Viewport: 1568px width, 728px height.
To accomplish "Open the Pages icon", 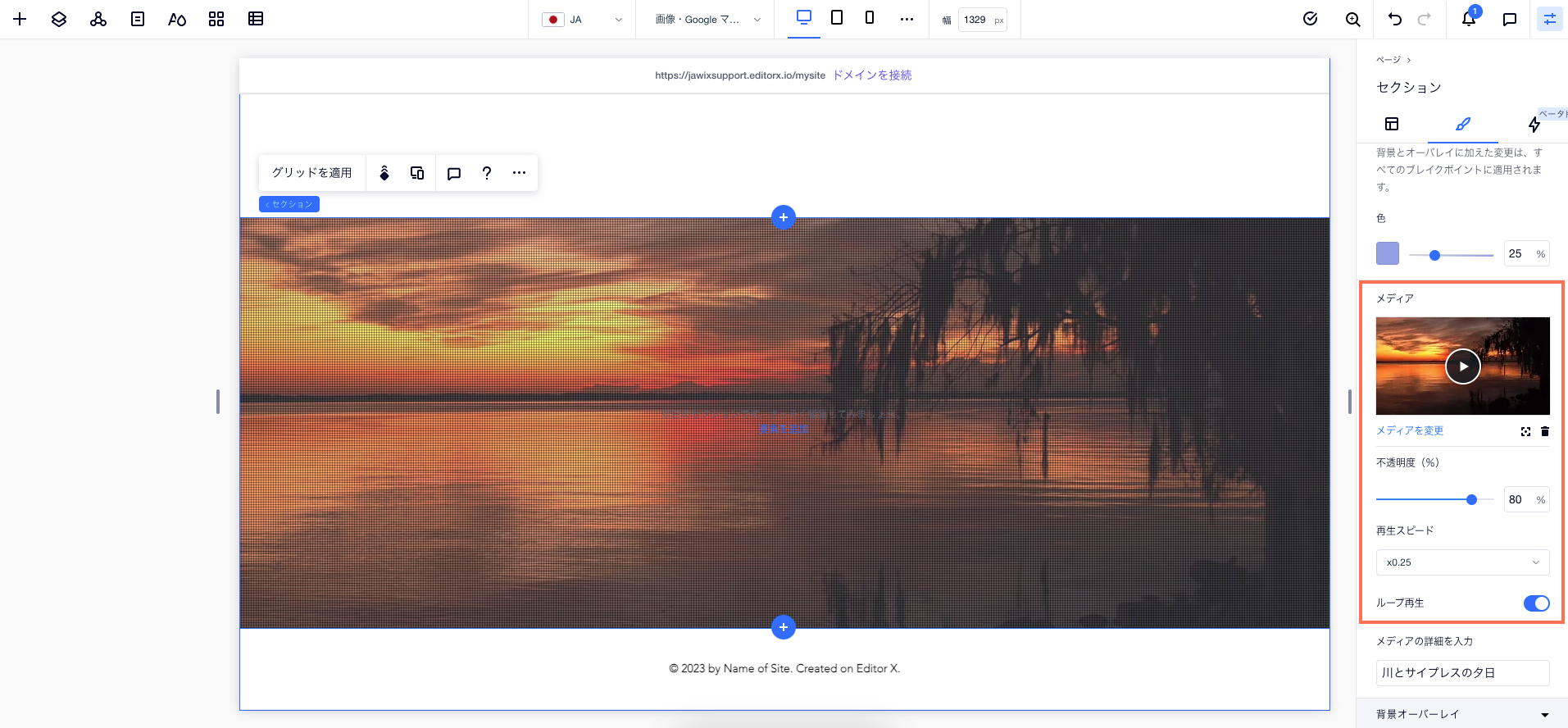I will [x=138, y=19].
